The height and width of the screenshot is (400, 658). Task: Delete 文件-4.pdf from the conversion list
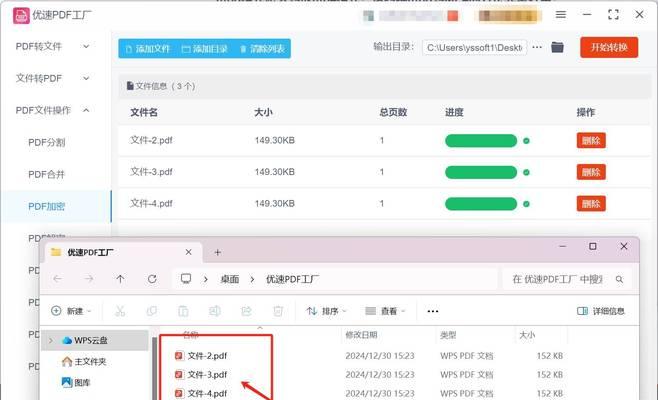tap(591, 204)
